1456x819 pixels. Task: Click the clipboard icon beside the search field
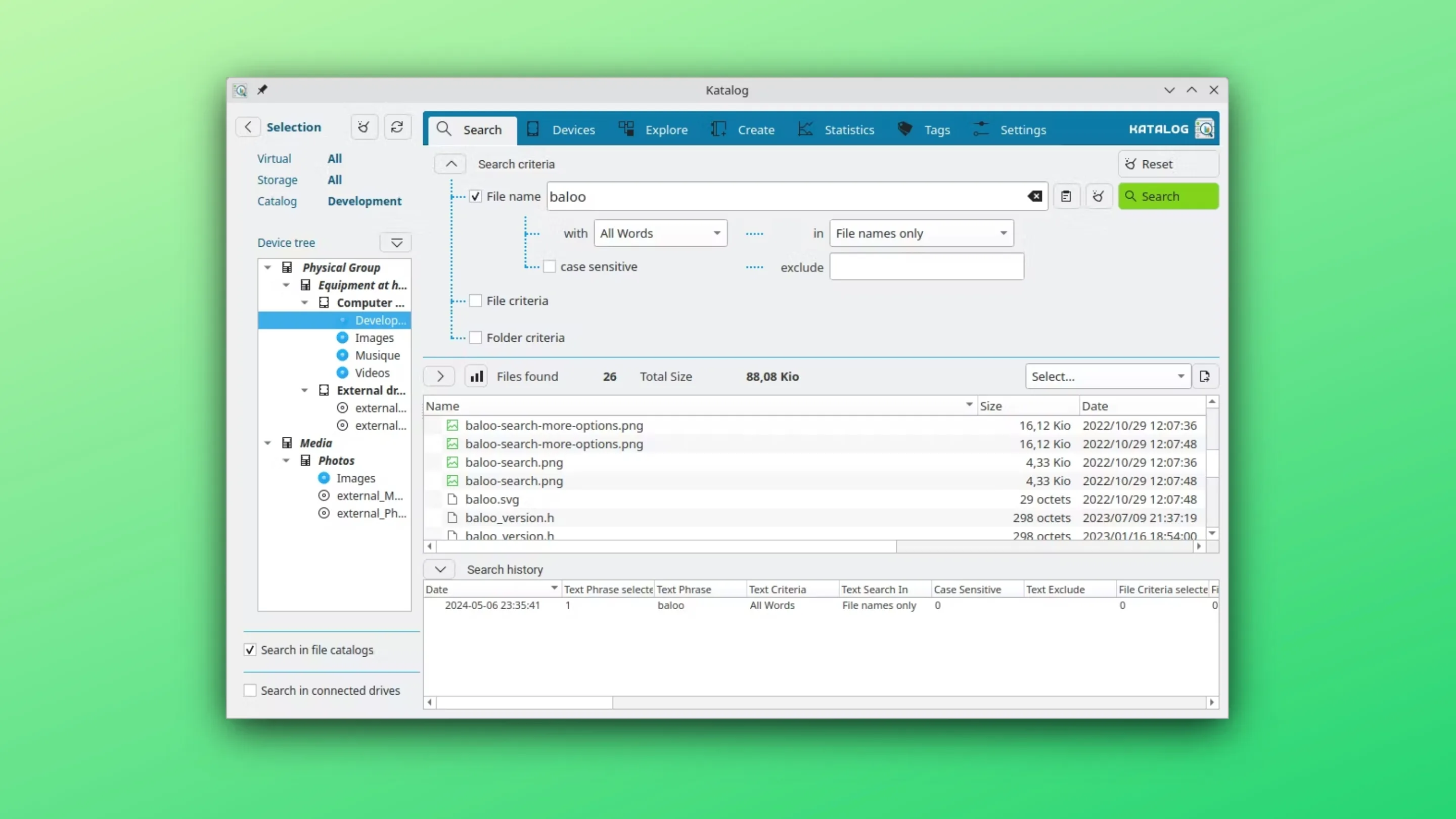1067,196
